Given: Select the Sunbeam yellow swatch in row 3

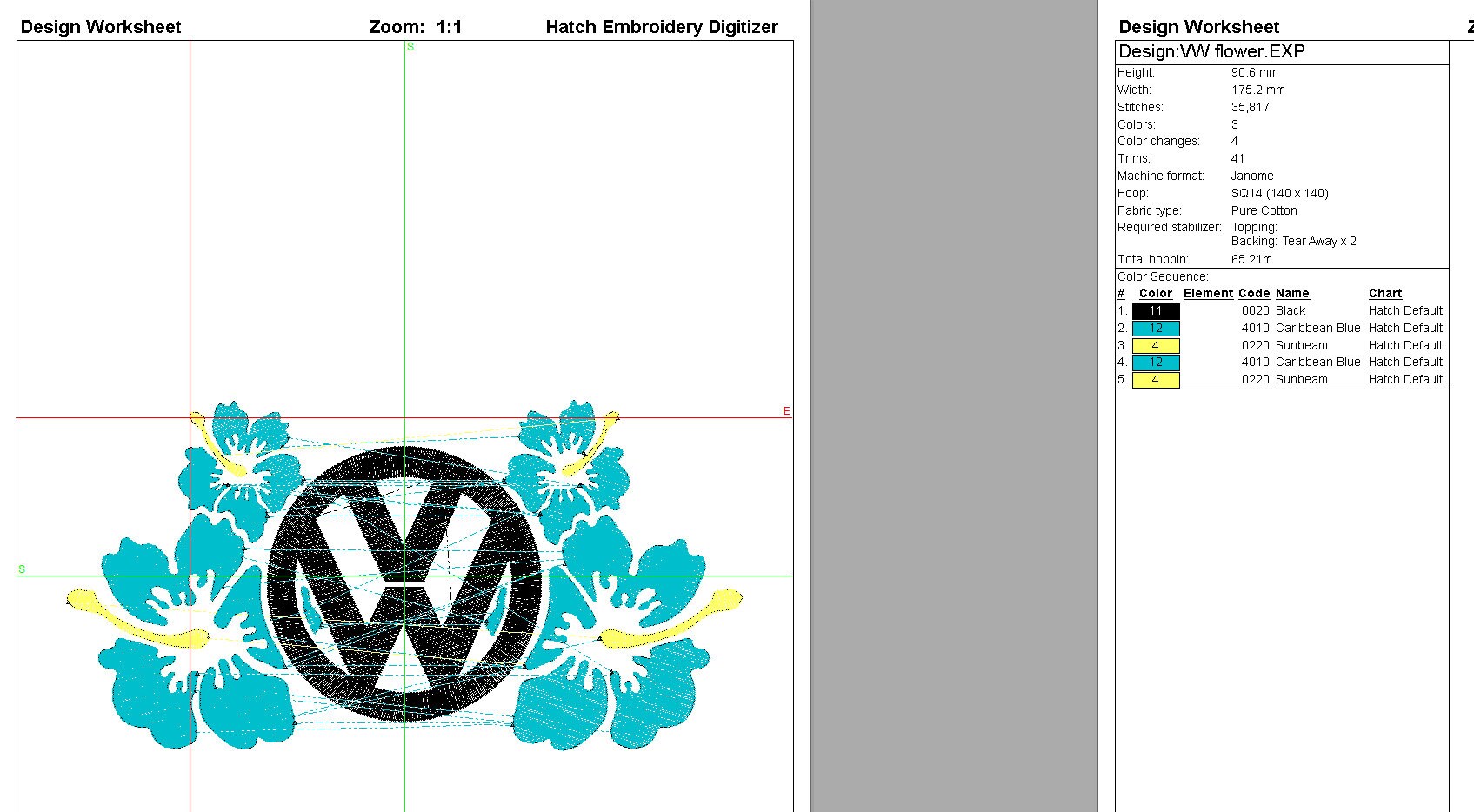Looking at the screenshot, I should coord(1155,345).
